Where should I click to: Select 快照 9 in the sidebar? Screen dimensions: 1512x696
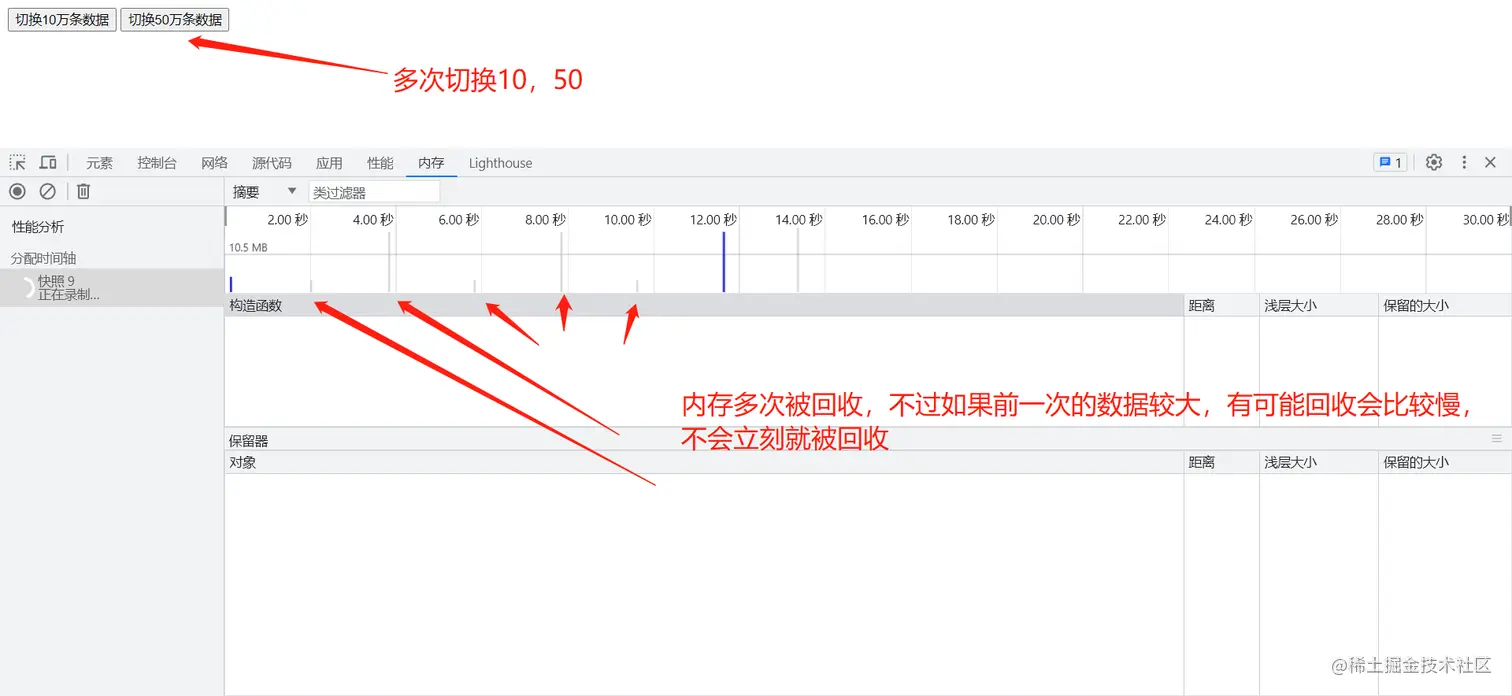pyautogui.click(x=112, y=287)
